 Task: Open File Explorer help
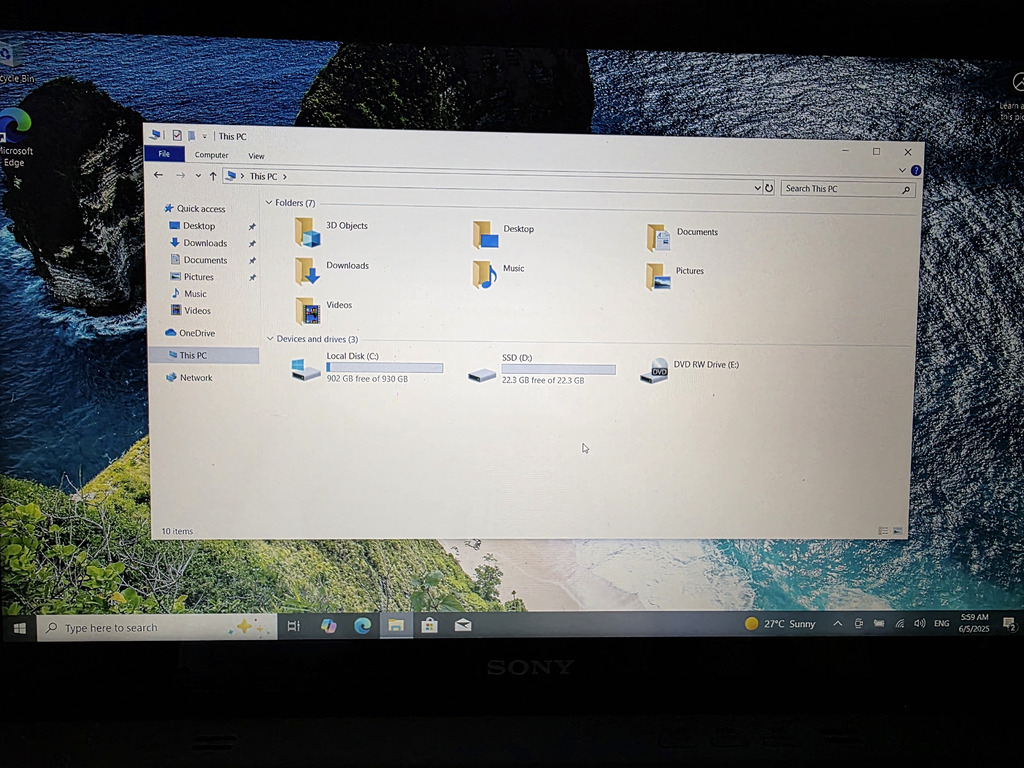point(916,170)
